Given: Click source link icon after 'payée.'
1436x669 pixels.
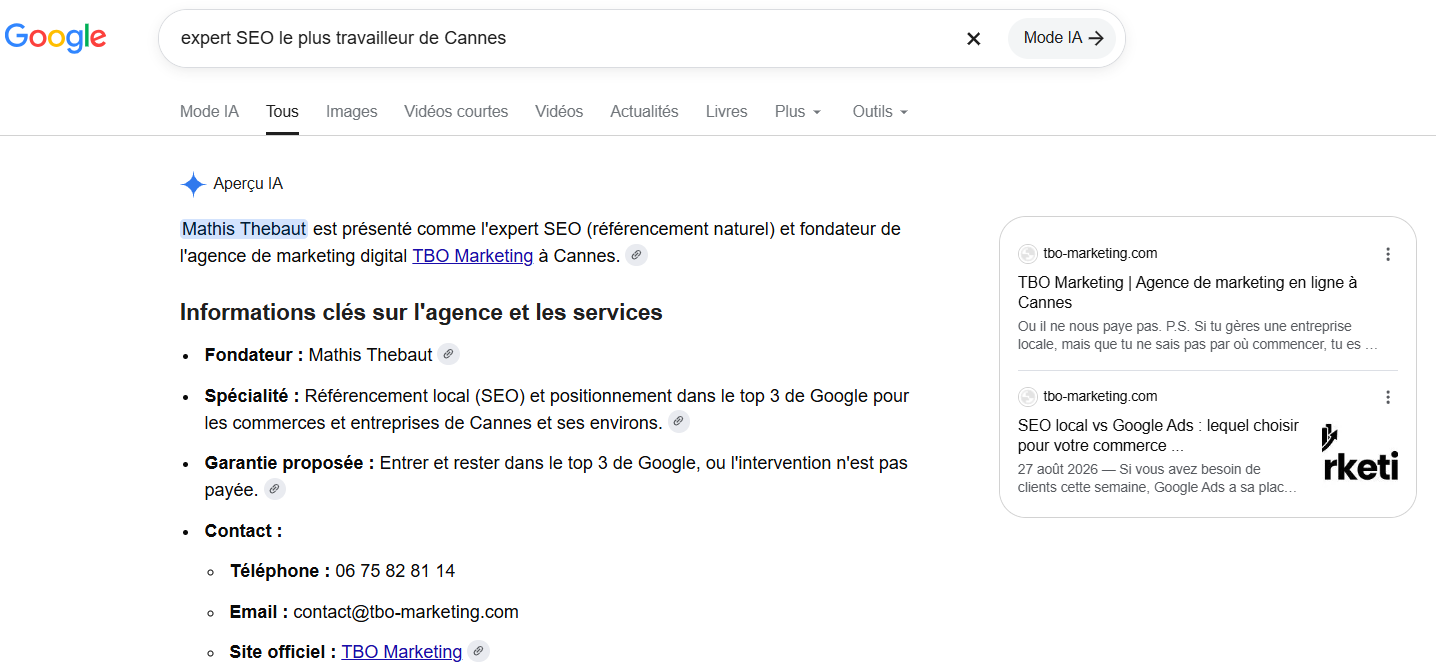Looking at the screenshot, I should [x=275, y=489].
